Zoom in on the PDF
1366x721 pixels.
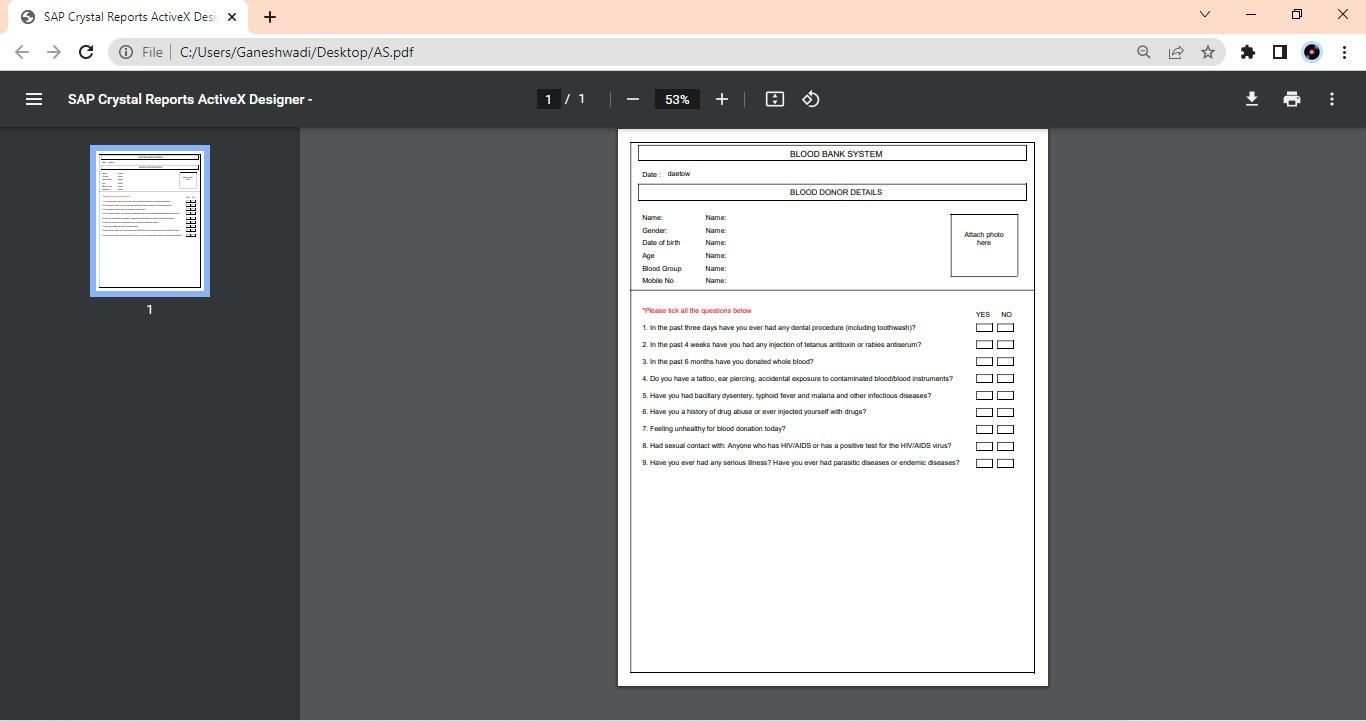[722, 99]
